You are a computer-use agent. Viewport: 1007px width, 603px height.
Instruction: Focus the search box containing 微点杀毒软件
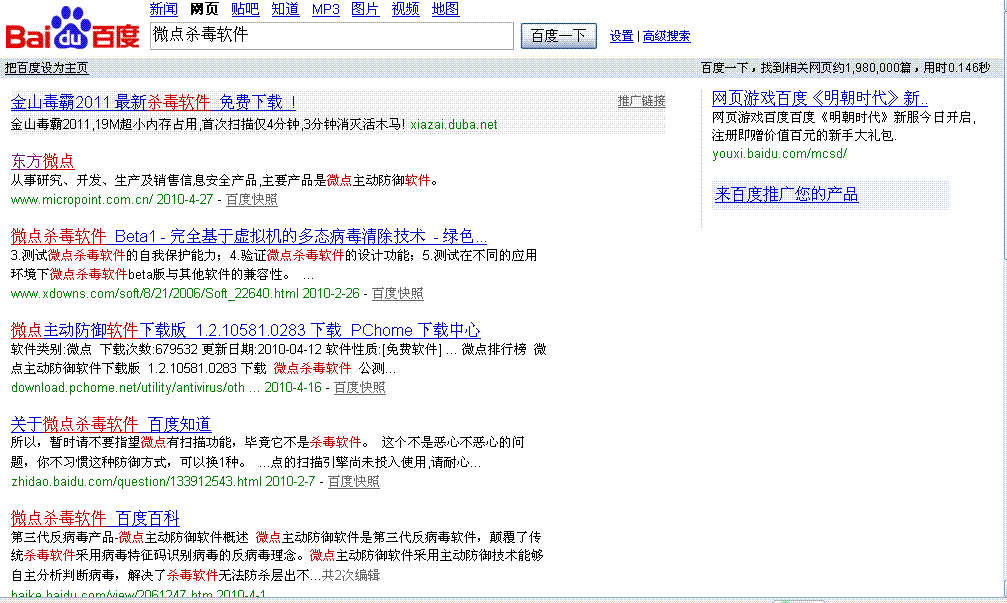click(x=331, y=35)
